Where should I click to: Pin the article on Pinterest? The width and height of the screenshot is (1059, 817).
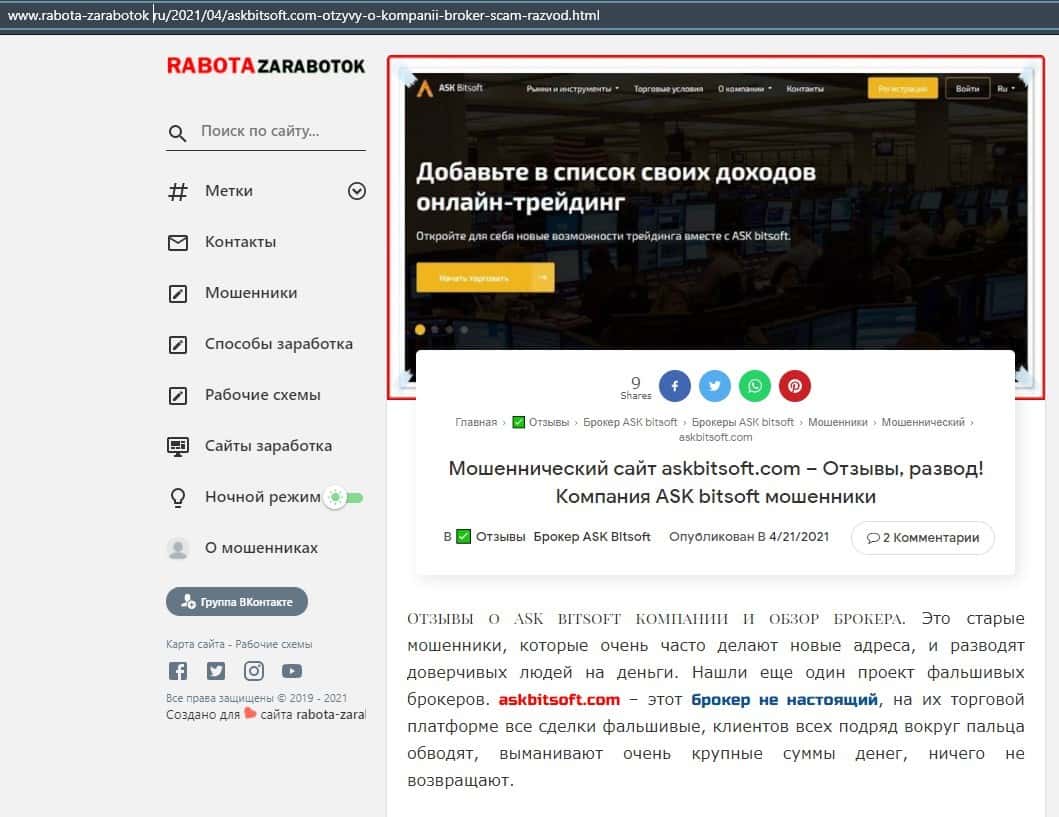pos(795,386)
